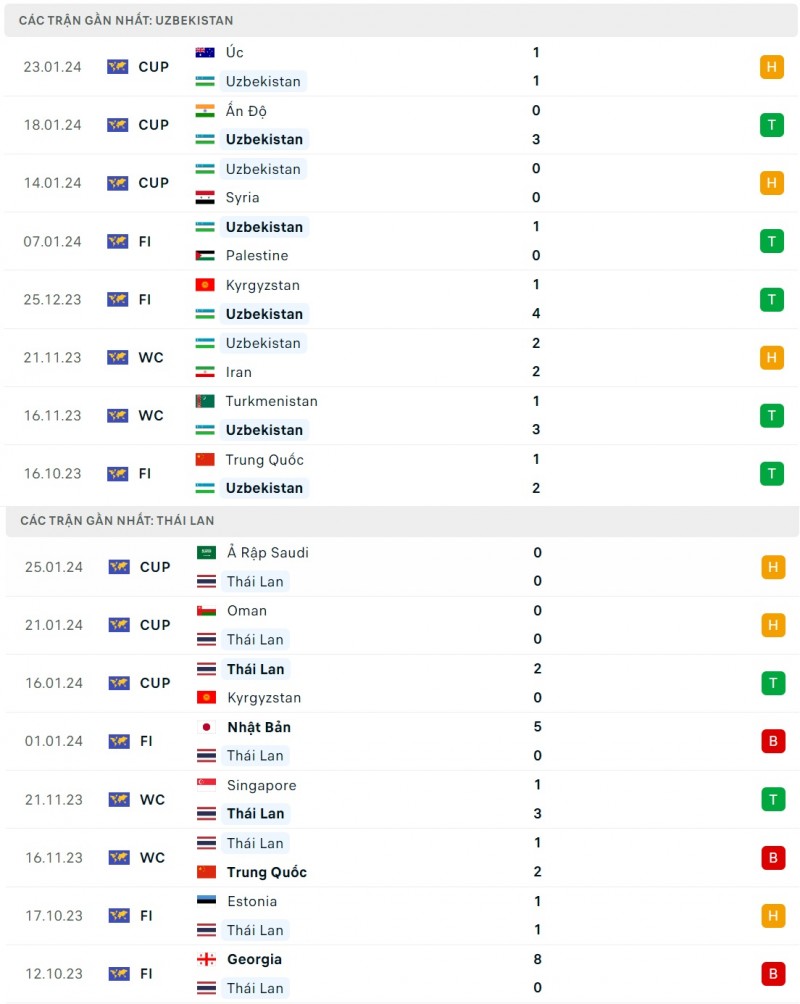This screenshot has width=800, height=1004.
Task: Open the Trung Quốc link in Uzbekistan section
Action: point(264,460)
